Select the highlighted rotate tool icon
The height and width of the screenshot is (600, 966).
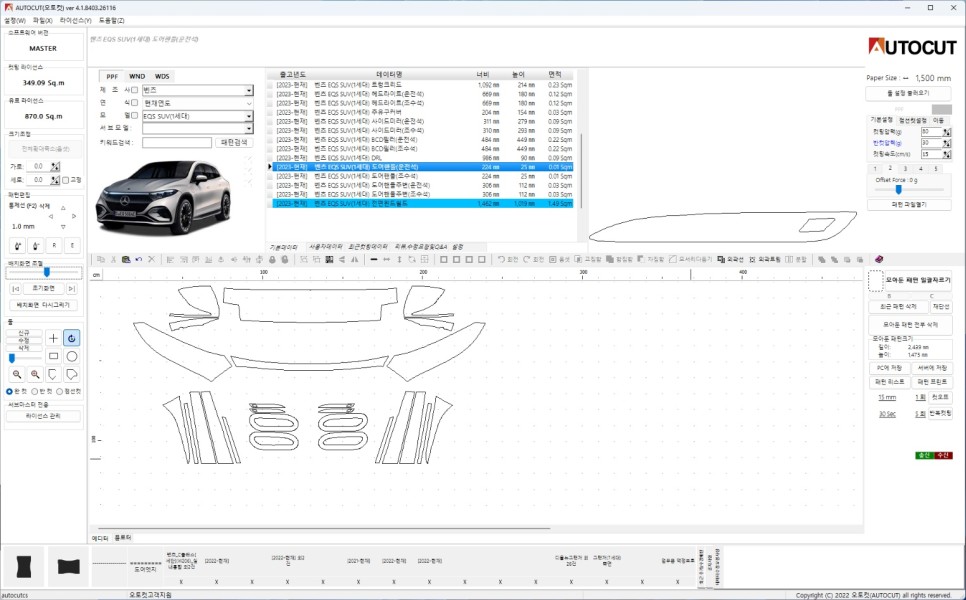coord(71,338)
